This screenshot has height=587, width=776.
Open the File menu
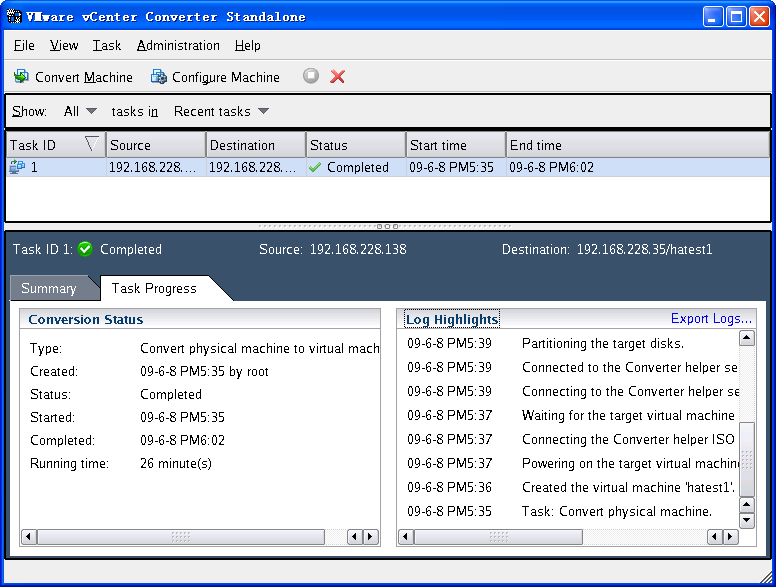pyautogui.click(x=24, y=45)
